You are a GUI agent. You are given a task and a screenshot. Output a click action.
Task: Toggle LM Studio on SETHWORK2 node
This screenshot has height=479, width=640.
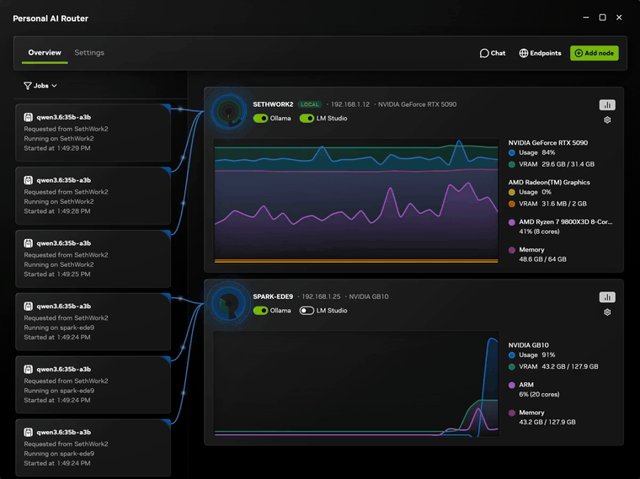point(307,118)
